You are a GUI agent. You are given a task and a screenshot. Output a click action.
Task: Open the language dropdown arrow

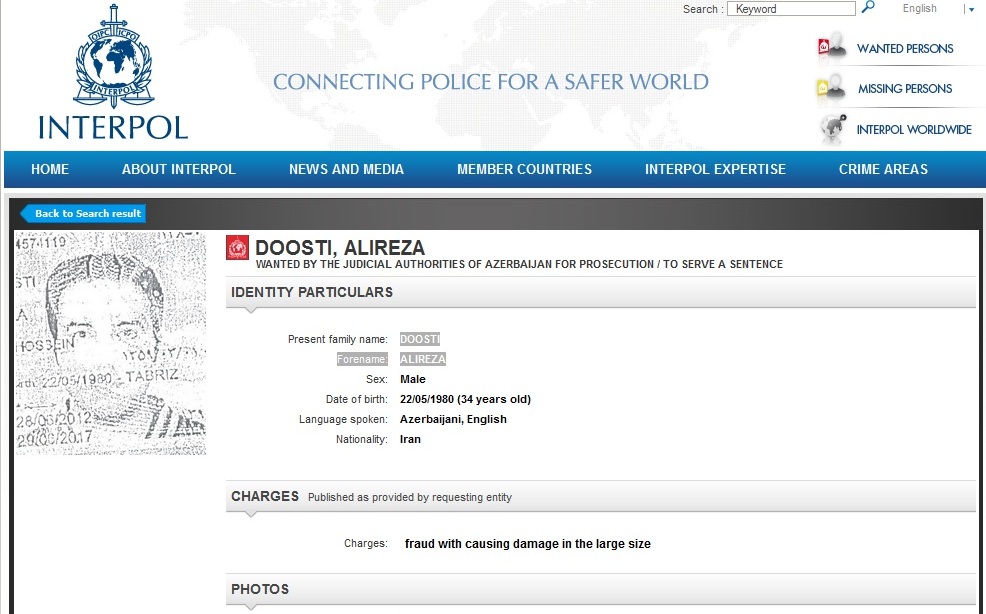(971, 9)
